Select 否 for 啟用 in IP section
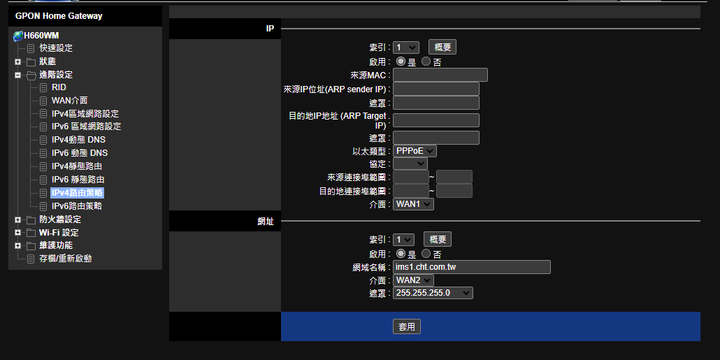 [426, 61]
